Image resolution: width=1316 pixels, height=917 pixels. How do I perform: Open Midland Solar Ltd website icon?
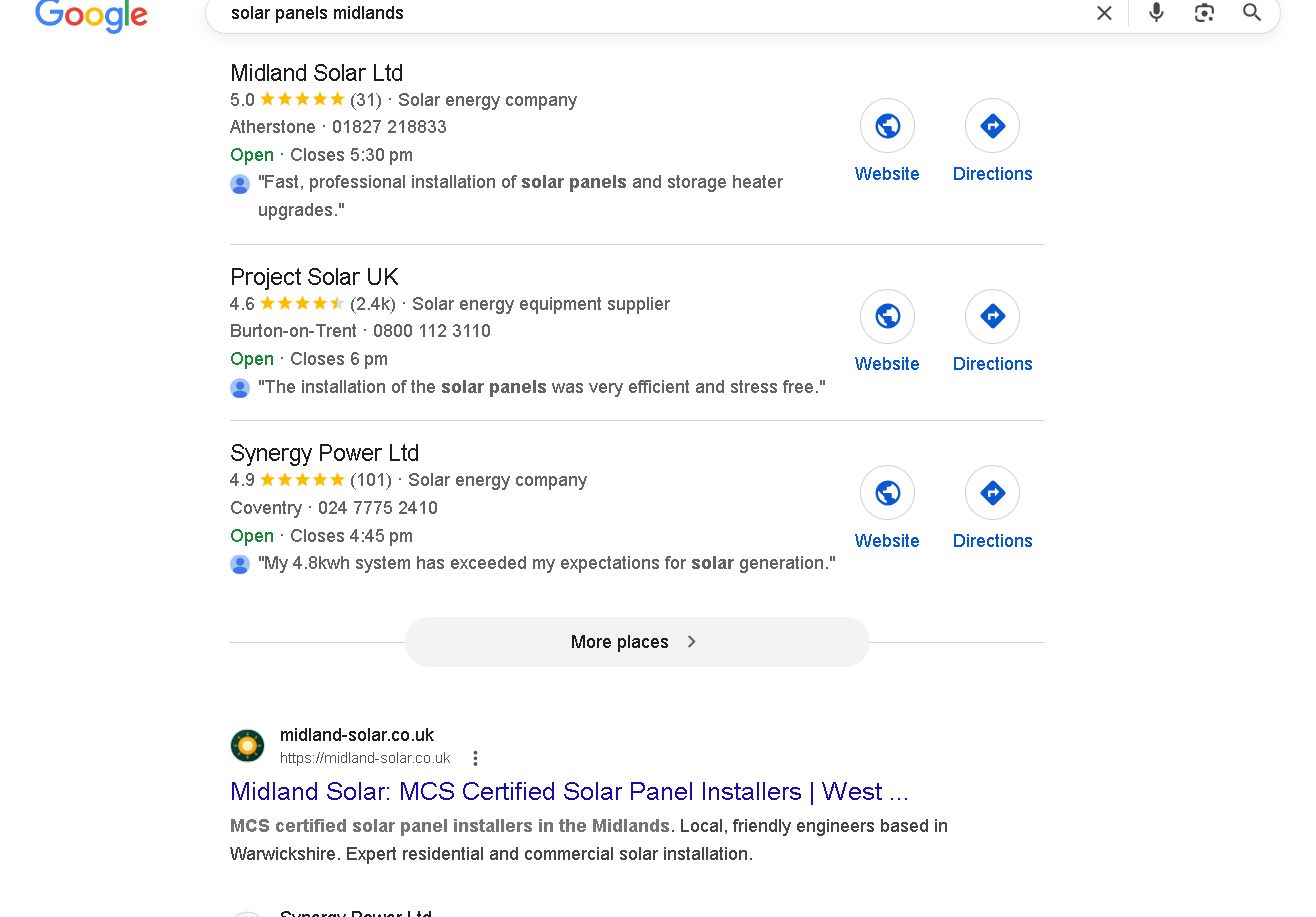[887, 126]
